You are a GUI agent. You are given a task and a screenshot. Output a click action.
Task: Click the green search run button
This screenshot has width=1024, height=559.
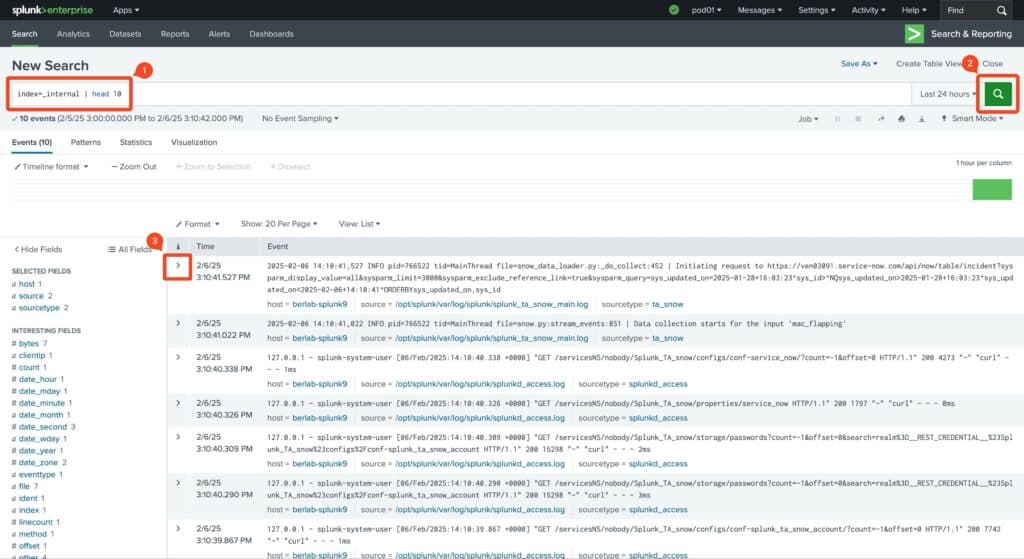pyautogui.click(x=997, y=94)
